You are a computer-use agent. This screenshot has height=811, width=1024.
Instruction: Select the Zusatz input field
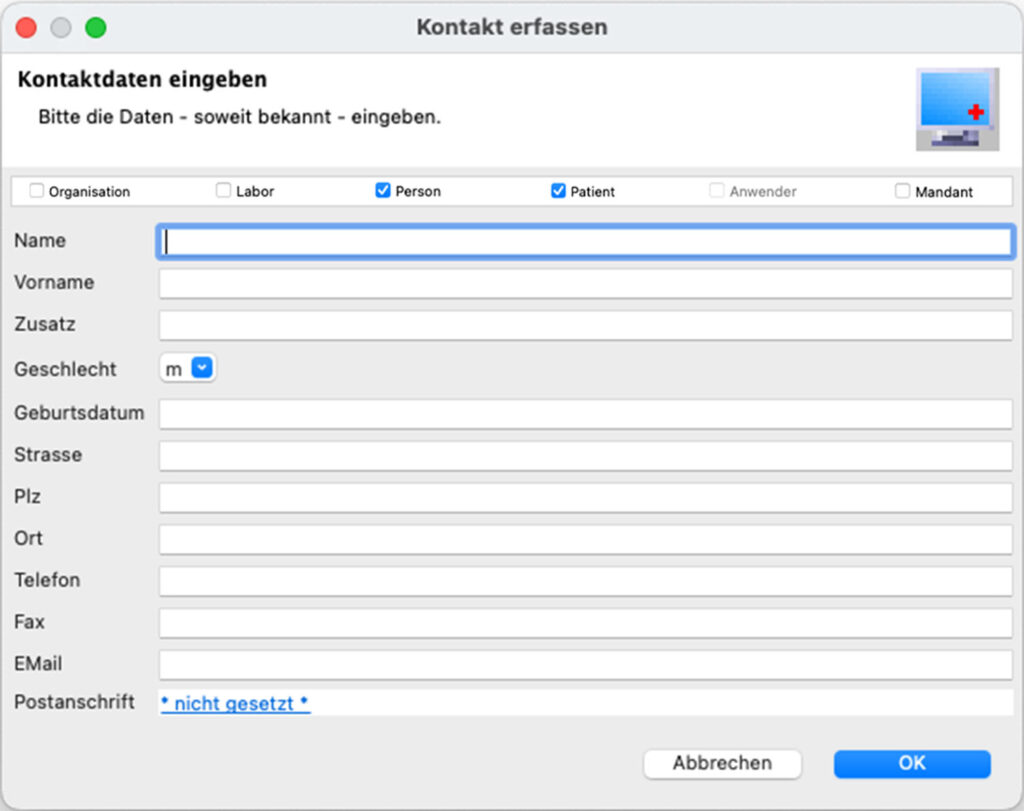point(586,325)
